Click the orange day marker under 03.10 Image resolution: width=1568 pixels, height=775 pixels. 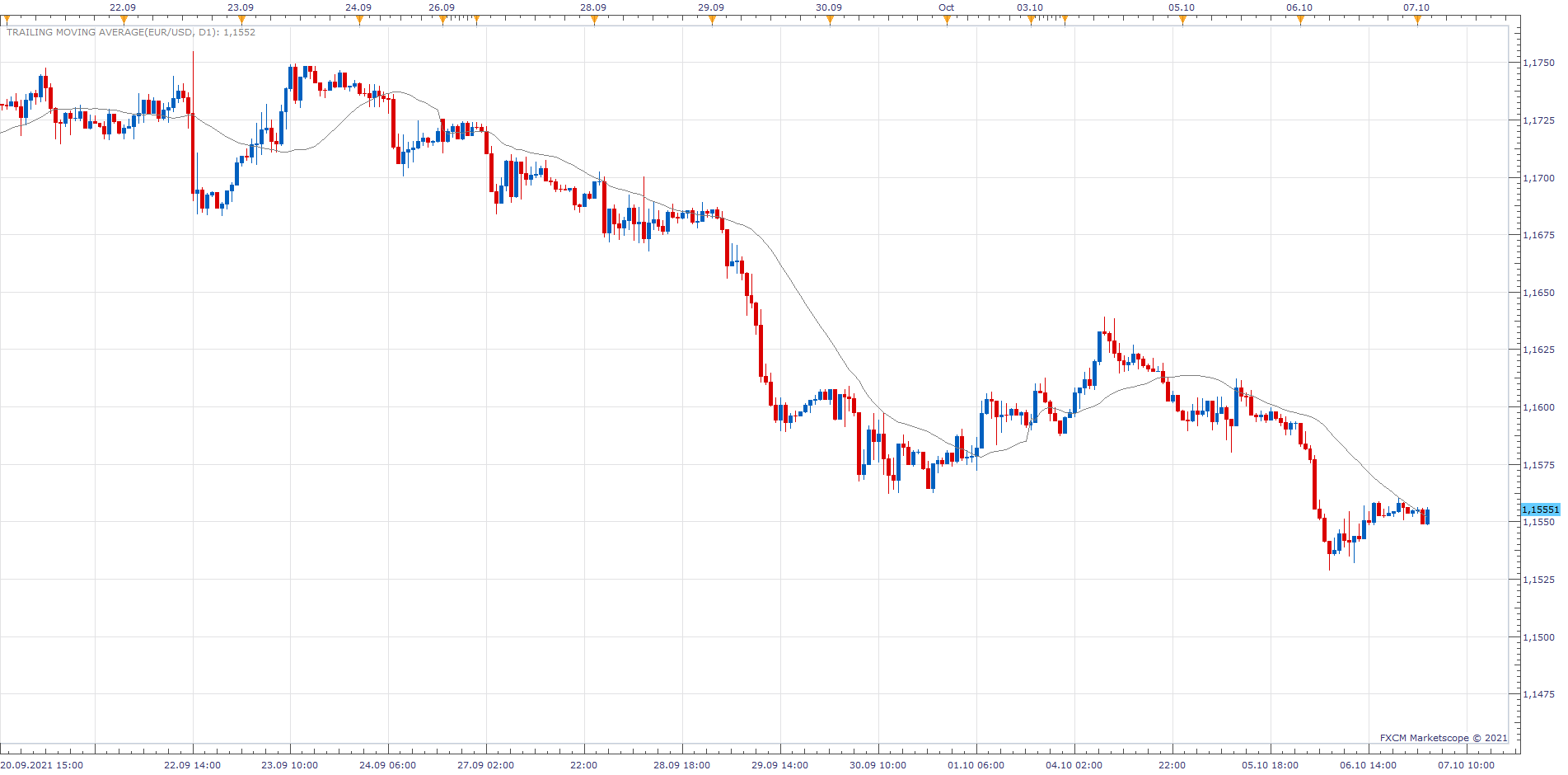(x=1031, y=21)
